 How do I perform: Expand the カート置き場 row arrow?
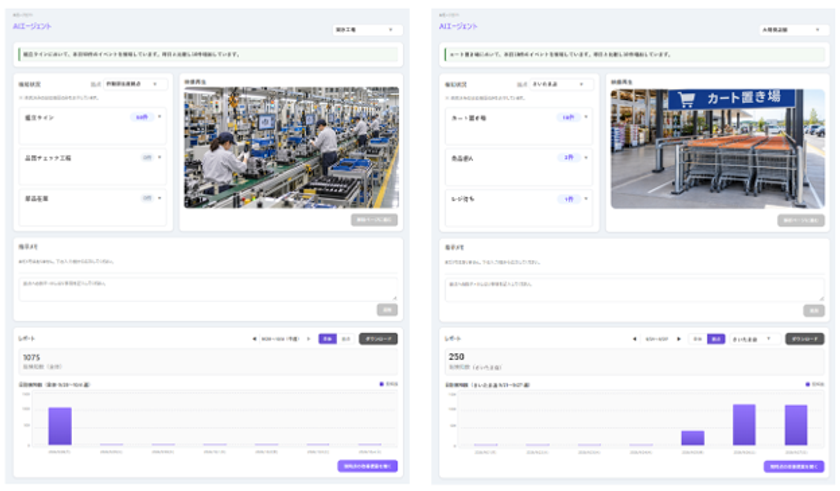586,117
